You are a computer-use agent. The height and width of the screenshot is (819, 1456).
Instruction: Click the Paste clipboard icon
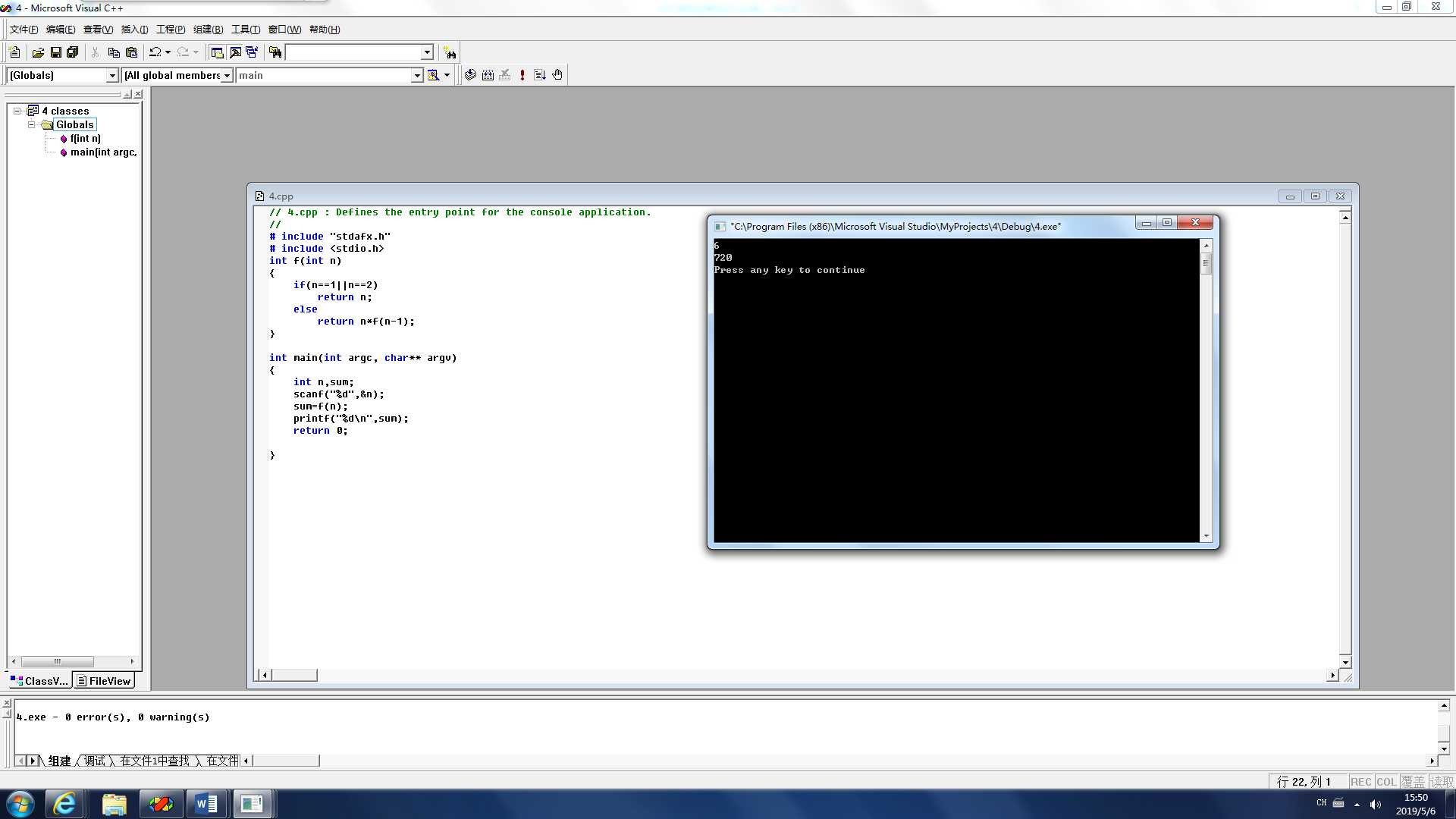click(131, 52)
